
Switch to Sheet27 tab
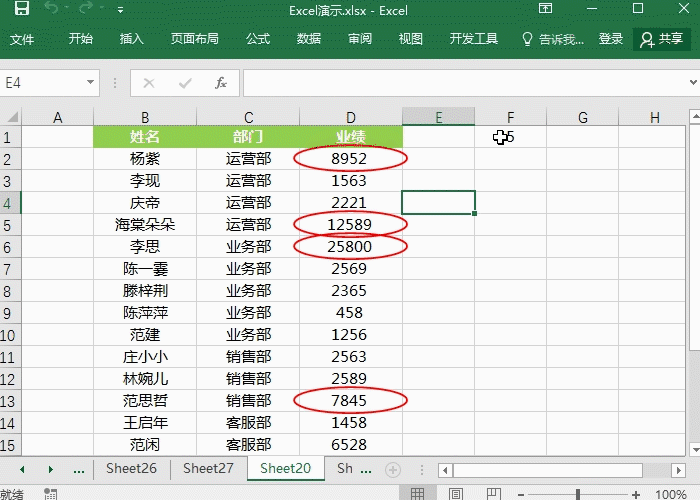click(x=208, y=468)
